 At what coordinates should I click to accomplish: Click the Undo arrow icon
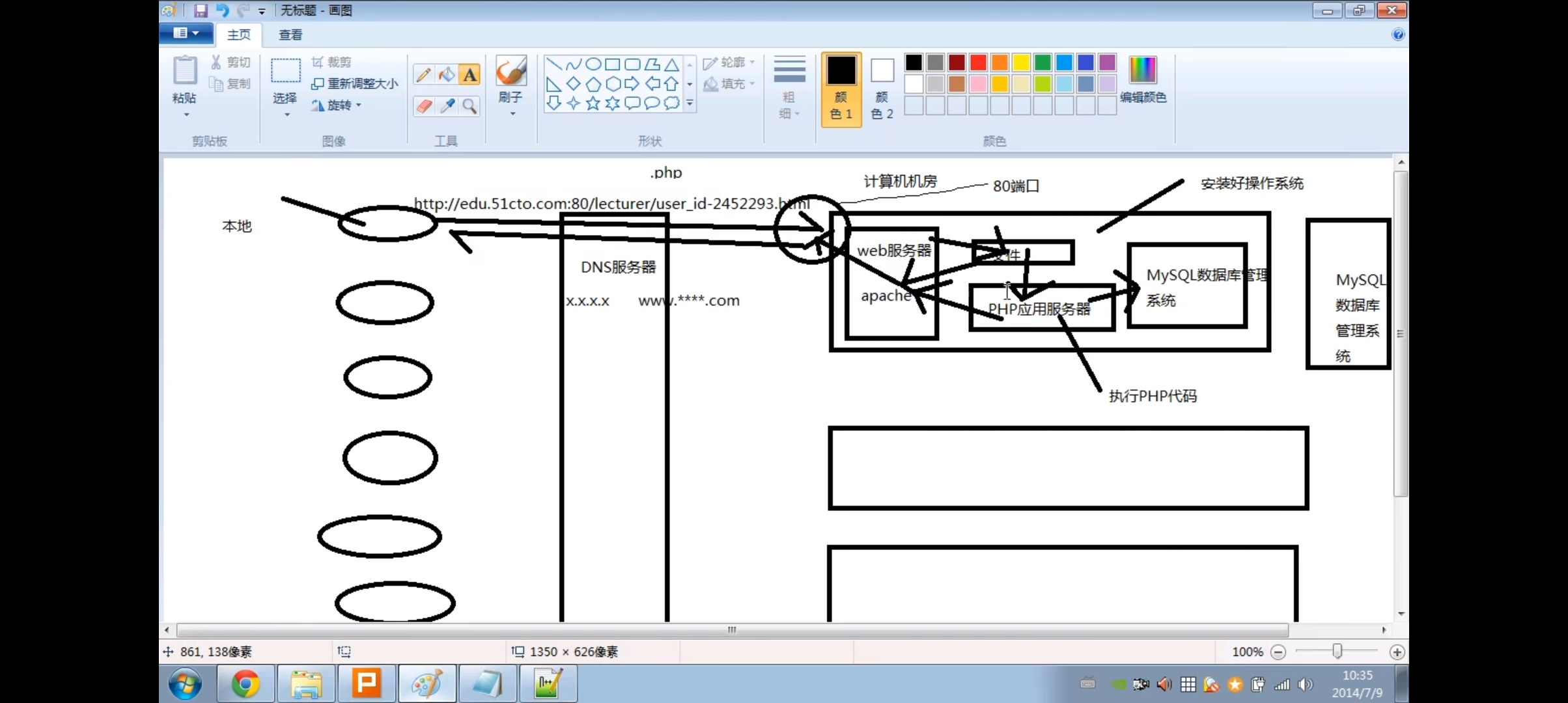point(222,10)
